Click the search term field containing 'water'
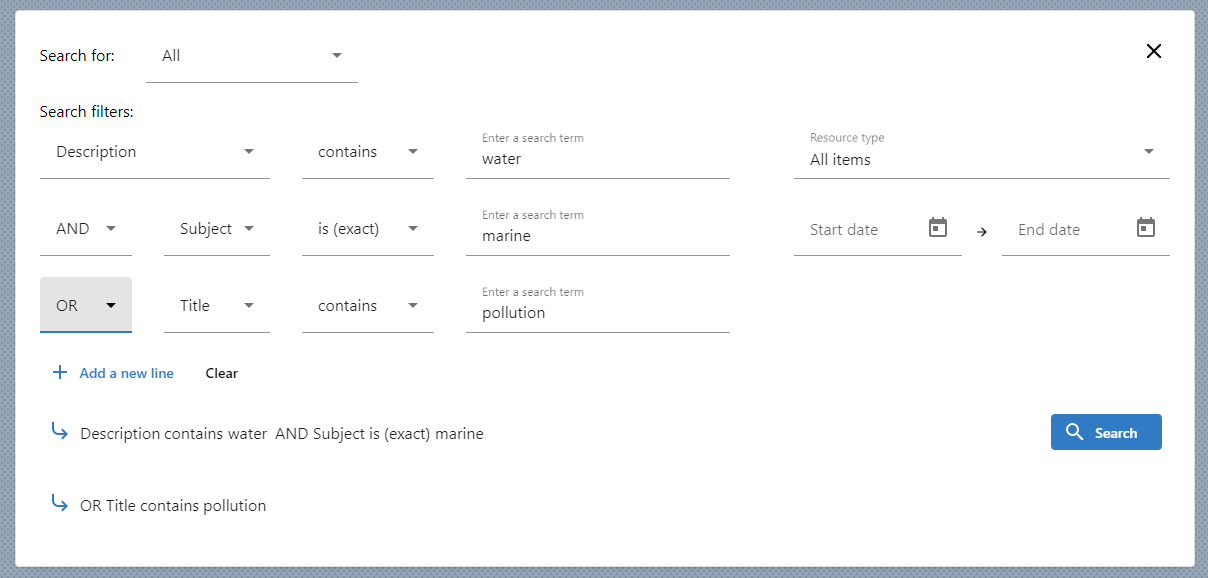 pyautogui.click(x=597, y=159)
